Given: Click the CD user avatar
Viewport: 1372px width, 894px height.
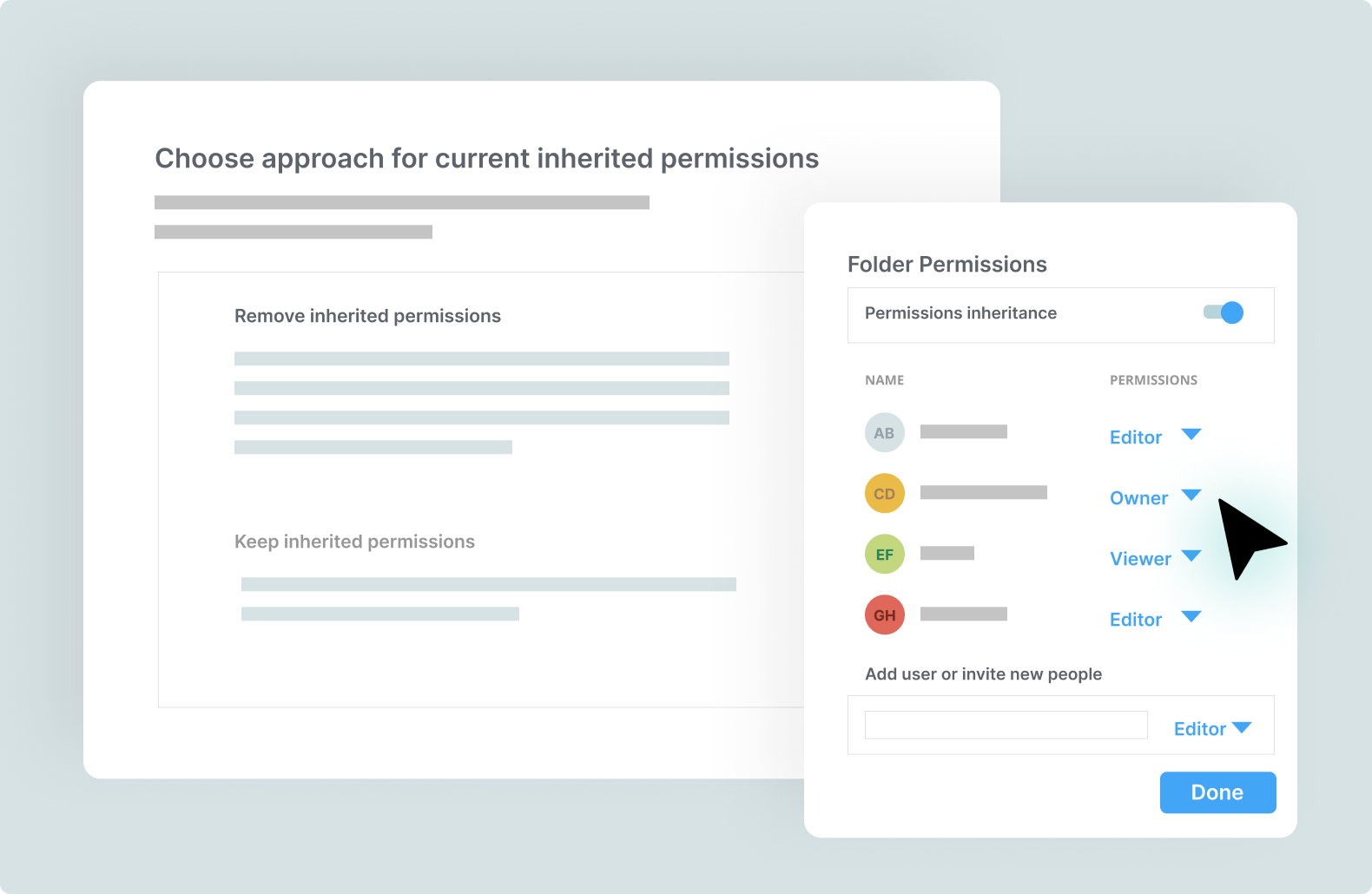Looking at the screenshot, I should pyautogui.click(x=884, y=494).
